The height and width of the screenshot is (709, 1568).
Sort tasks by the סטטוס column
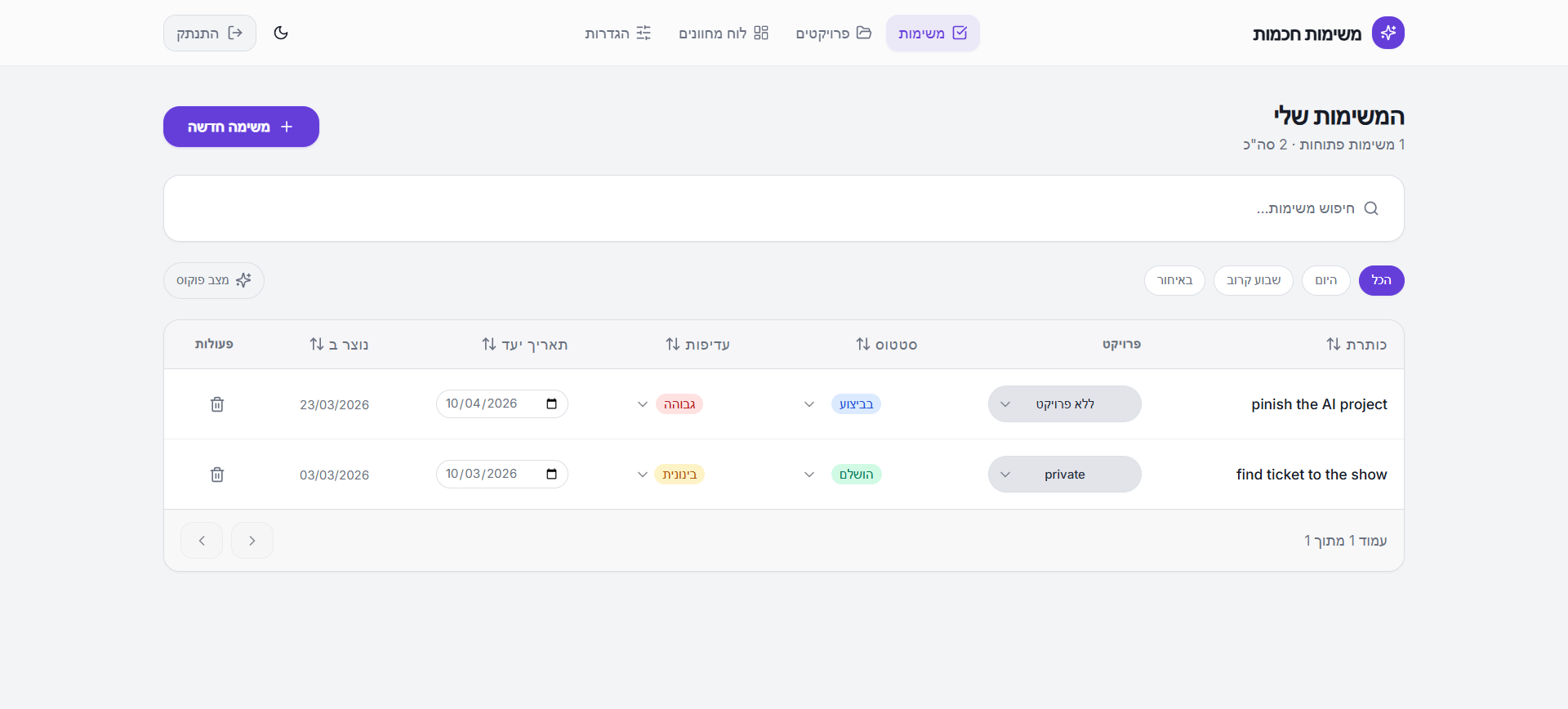point(886,345)
